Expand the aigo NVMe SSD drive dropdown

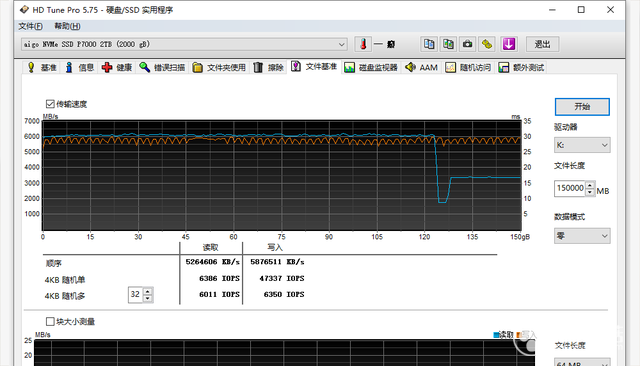point(184,44)
